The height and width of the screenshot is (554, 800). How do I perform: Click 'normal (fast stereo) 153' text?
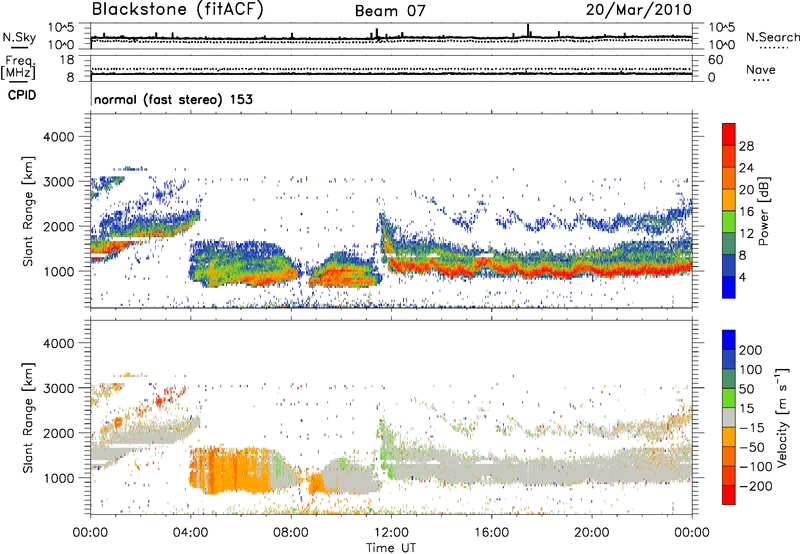coord(173,99)
